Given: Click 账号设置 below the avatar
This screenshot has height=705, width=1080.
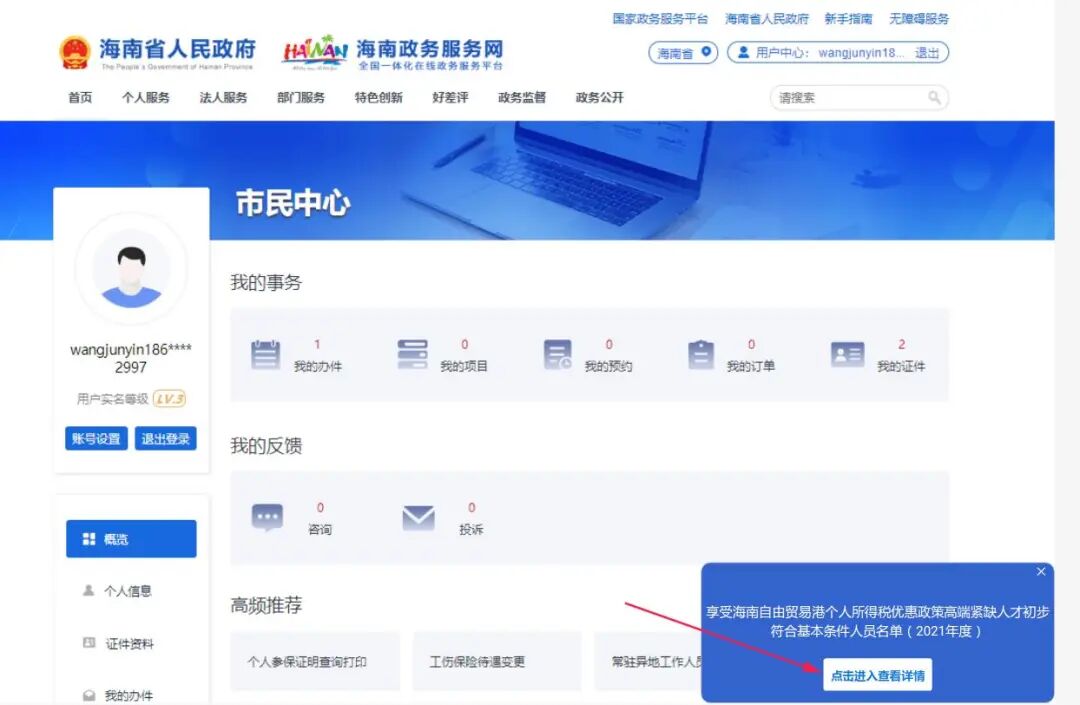Looking at the screenshot, I should coord(96,438).
